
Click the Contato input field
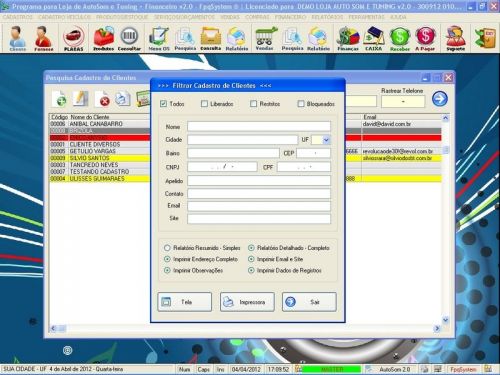(259, 194)
